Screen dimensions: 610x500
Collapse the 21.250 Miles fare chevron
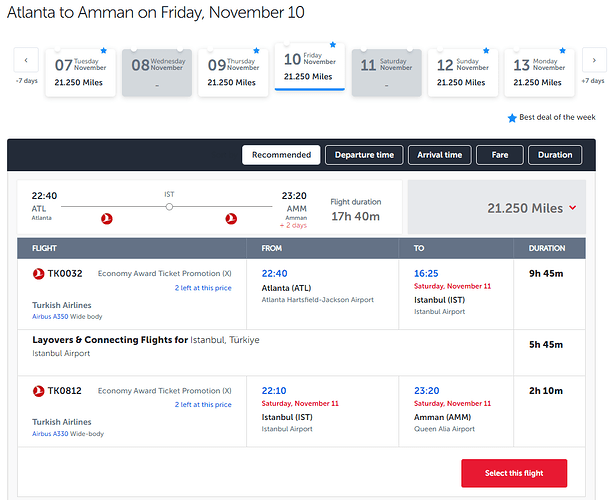coord(572,208)
